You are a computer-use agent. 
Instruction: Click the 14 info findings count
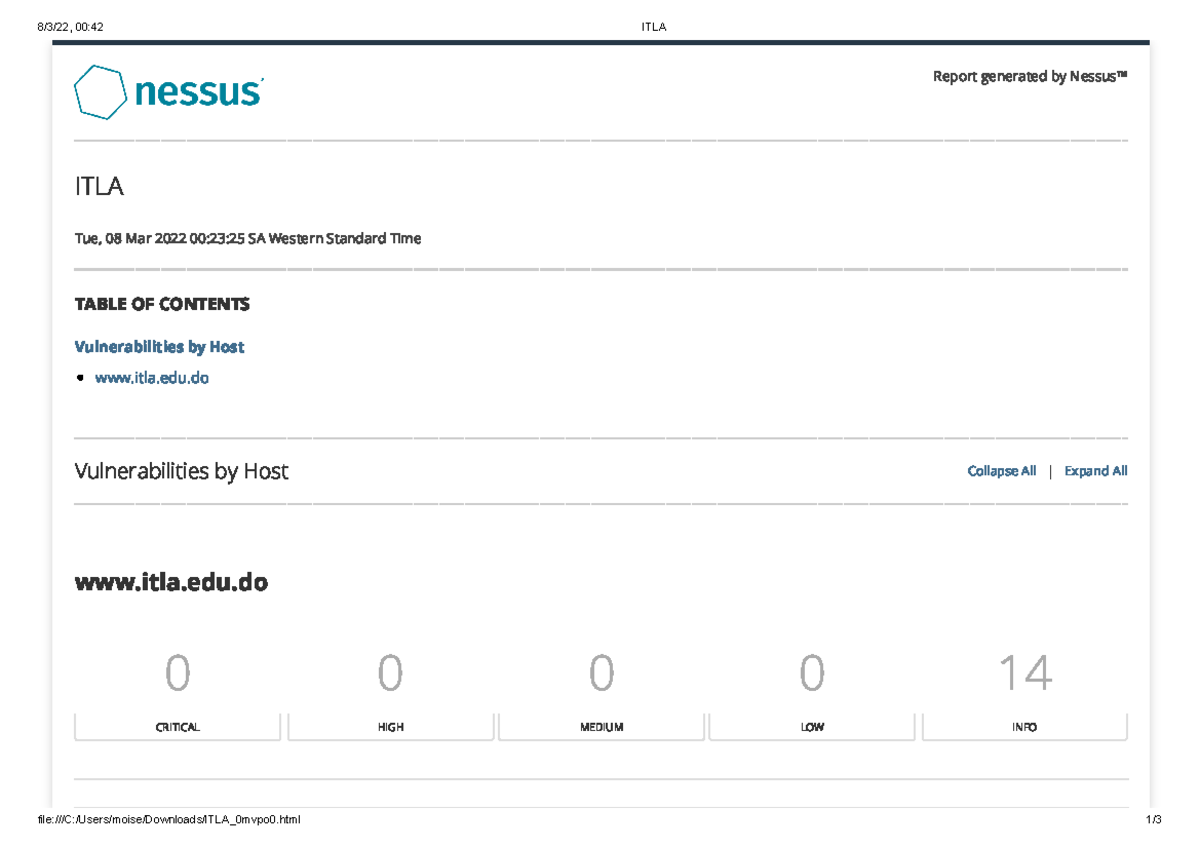click(1024, 674)
